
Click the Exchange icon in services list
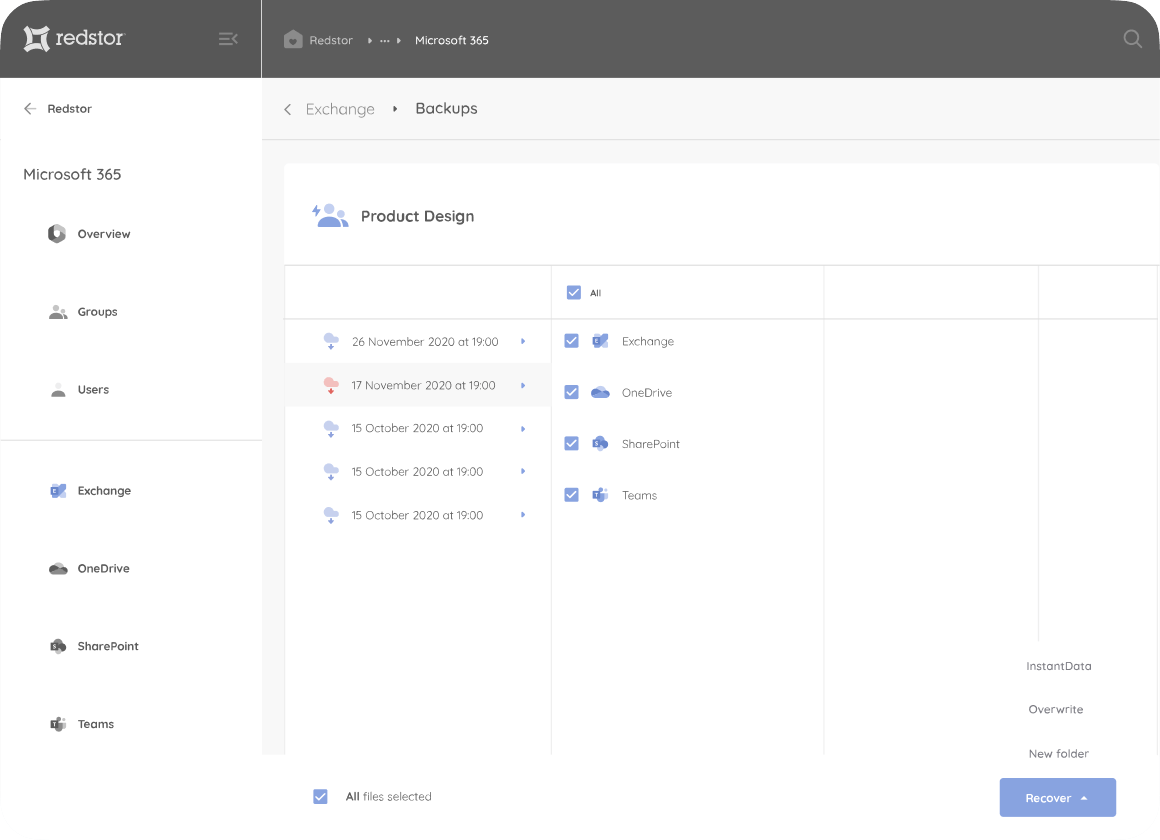(600, 341)
